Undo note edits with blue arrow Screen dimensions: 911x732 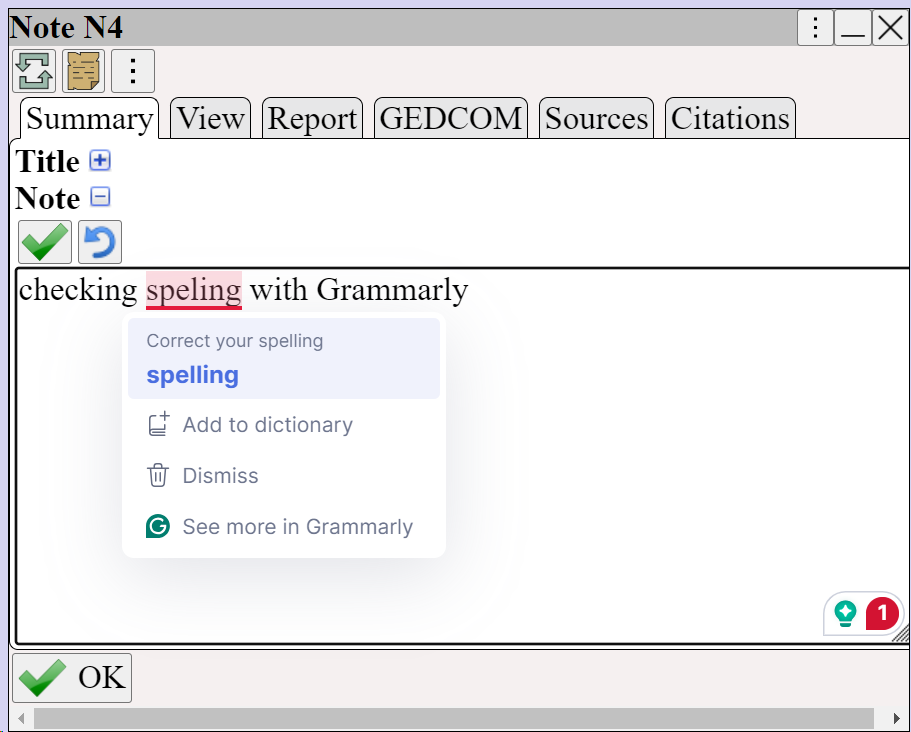point(100,242)
